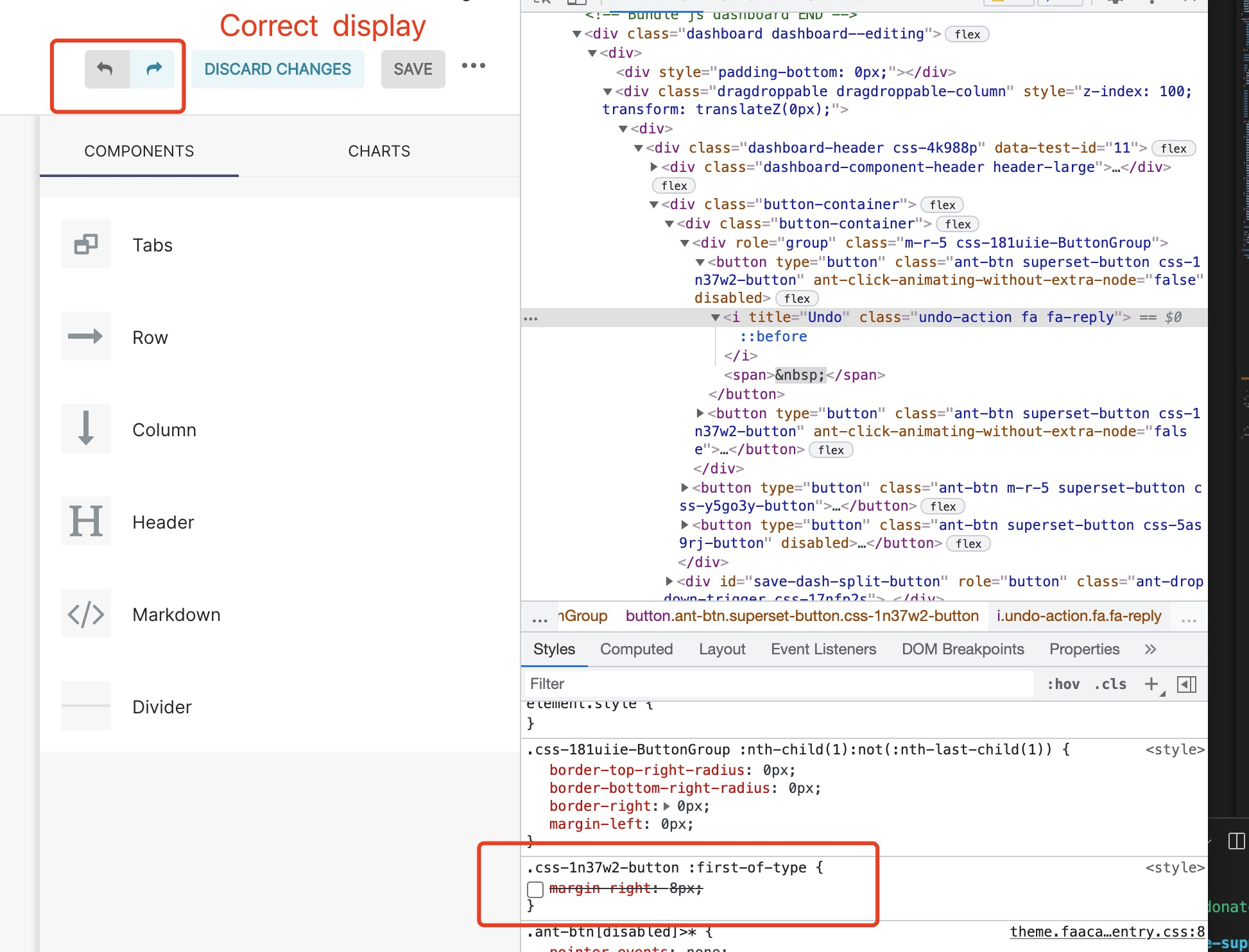Click the undo arrow button
The height and width of the screenshot is (952, 1249).
click(106, 69)
